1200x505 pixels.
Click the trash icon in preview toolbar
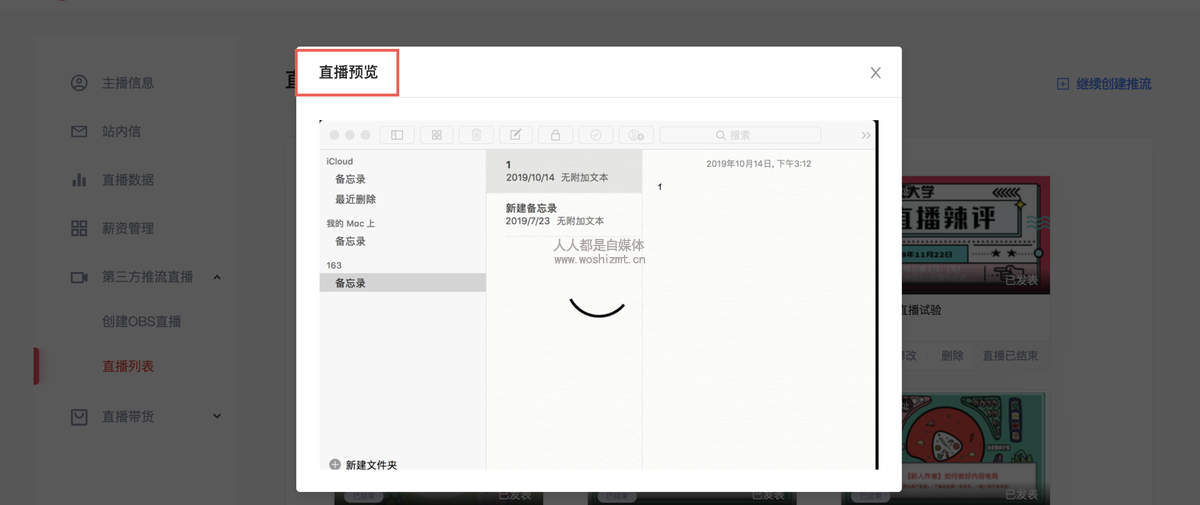click(476, 135)
